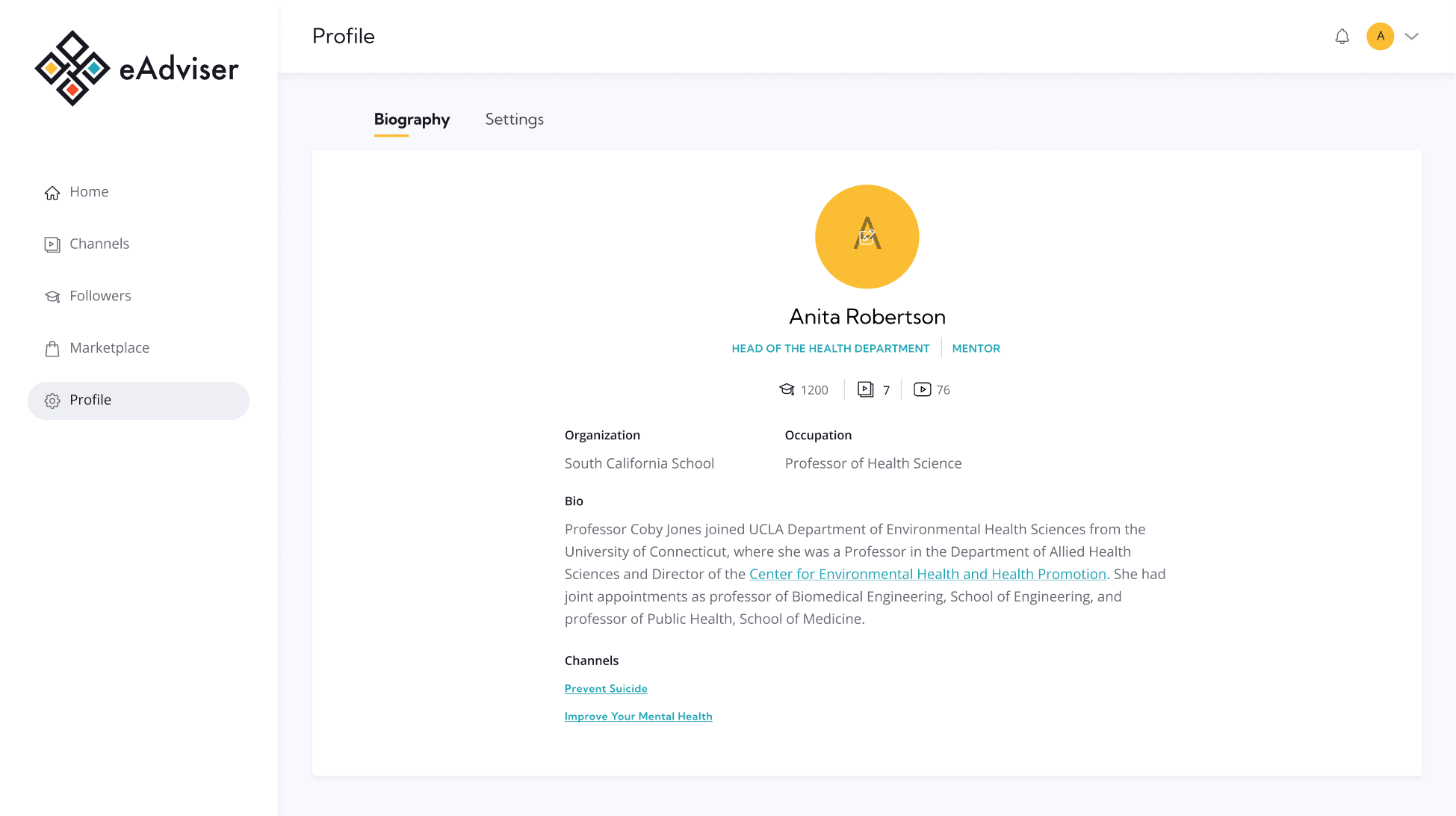
Task: Click the eAdviser logo
Action: 137,68
